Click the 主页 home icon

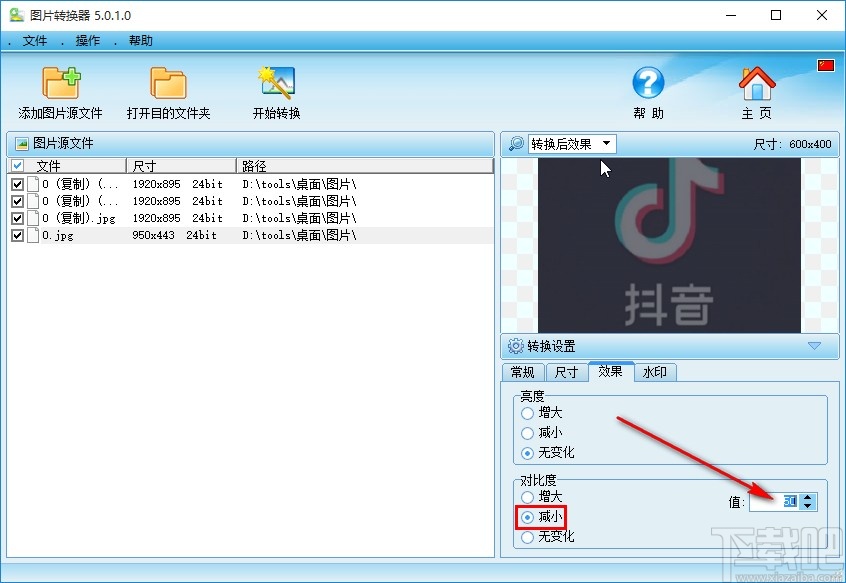[757, 83]
